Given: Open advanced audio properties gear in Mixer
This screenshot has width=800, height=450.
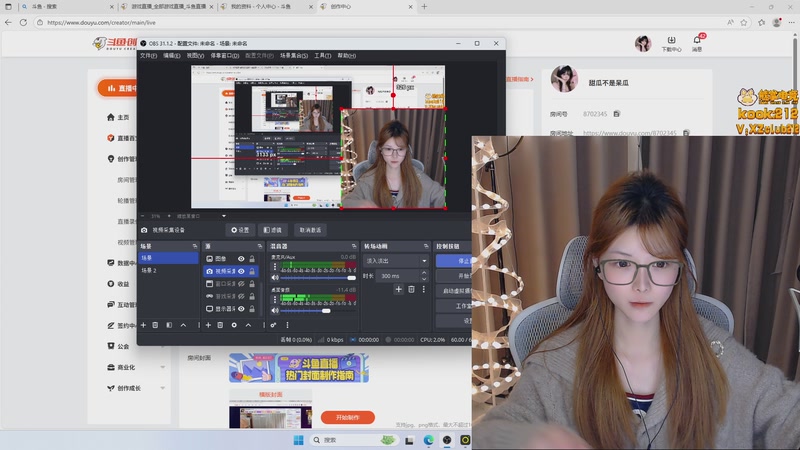Looking at the screenshot, I should (273, 325).
